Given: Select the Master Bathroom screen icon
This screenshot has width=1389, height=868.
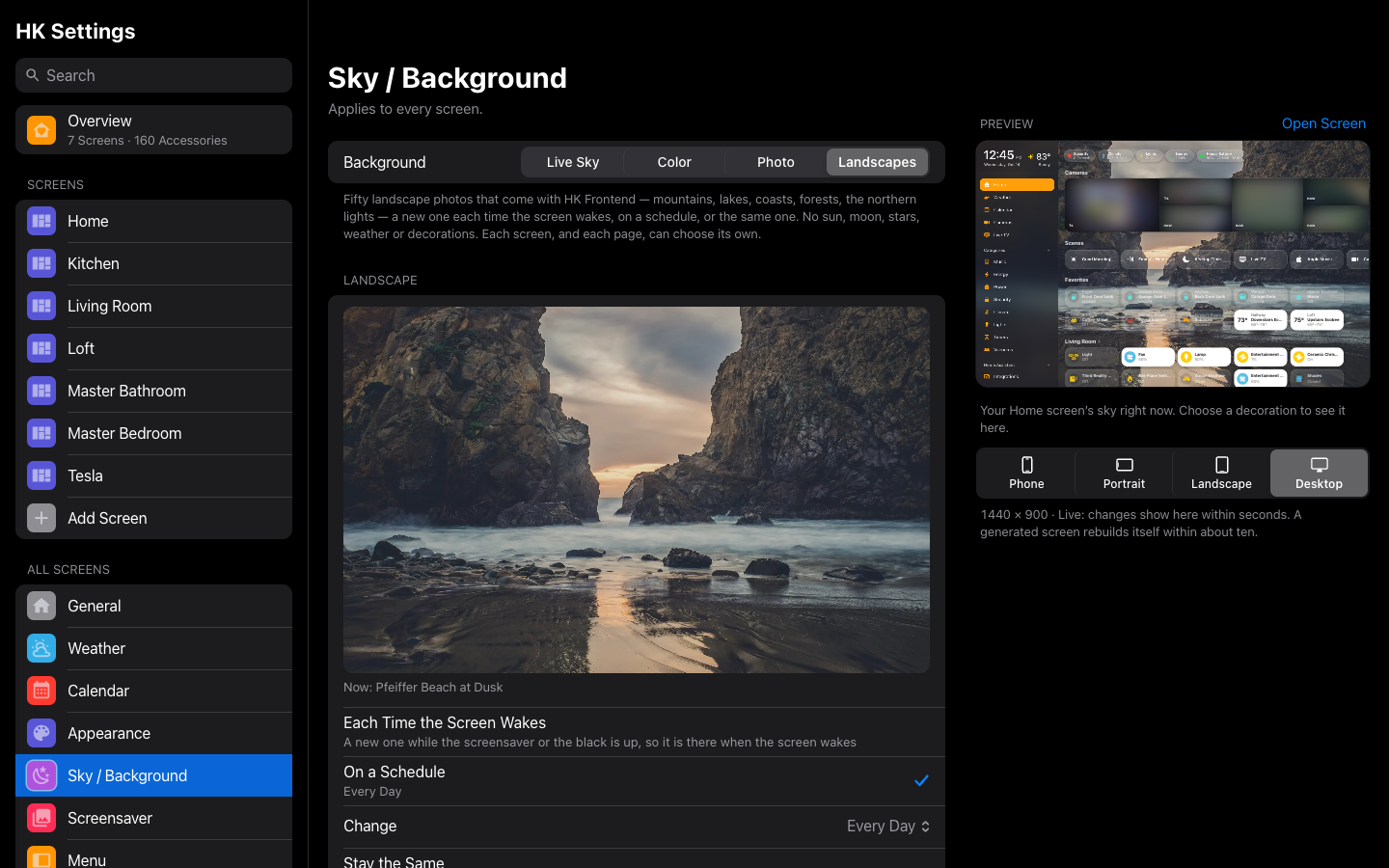Looking at the screenshot, I should click(x=41, y=391).
